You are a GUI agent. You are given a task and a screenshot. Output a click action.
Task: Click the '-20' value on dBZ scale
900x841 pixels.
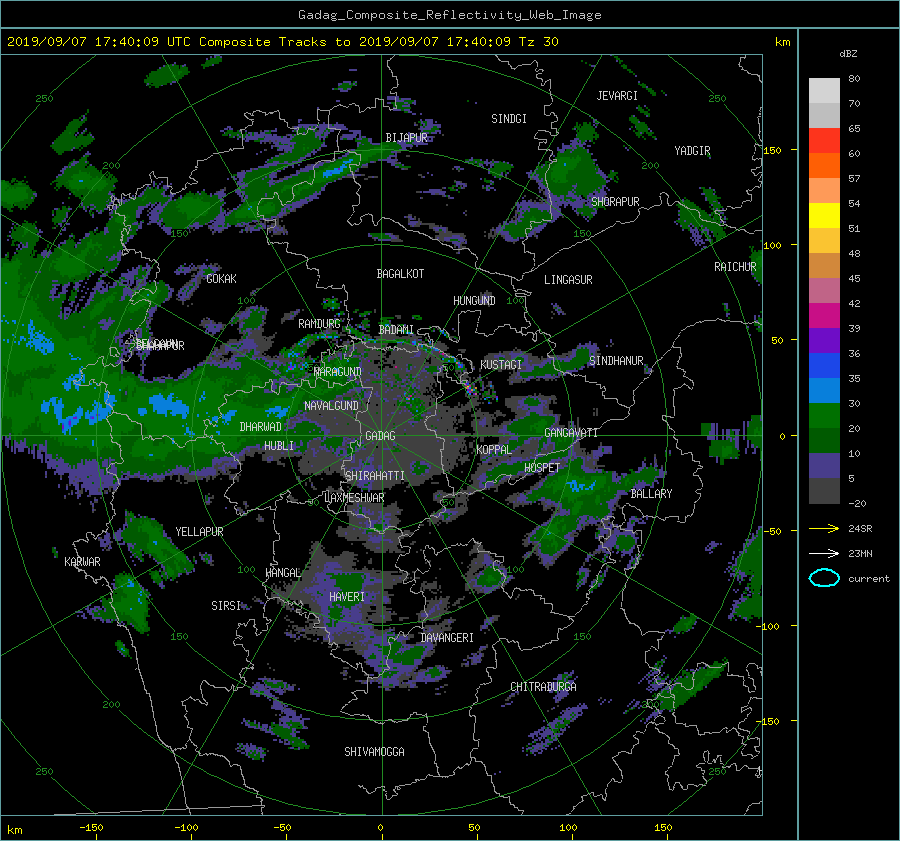(x=856, y=503)
